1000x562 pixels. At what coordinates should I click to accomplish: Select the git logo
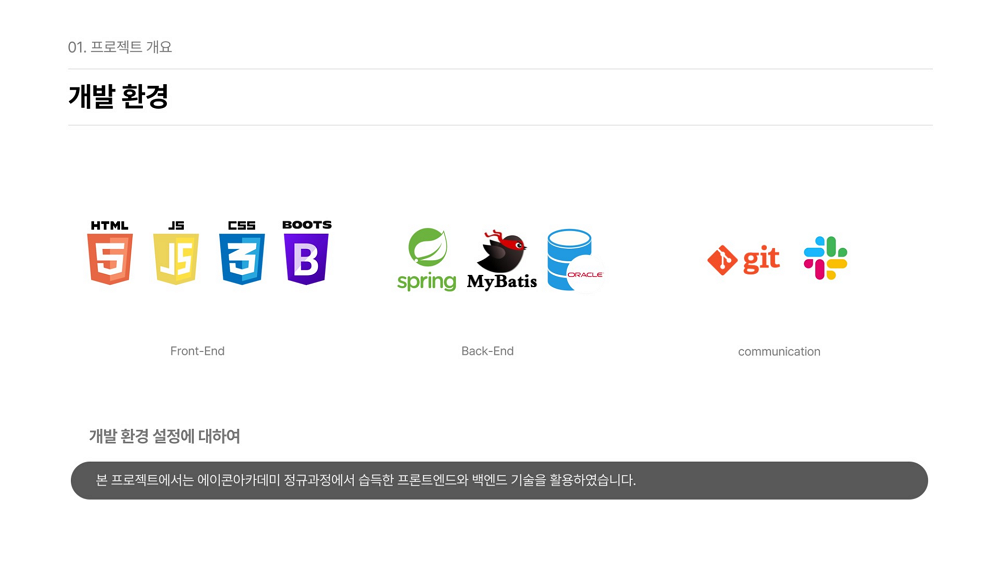(744, 260)
